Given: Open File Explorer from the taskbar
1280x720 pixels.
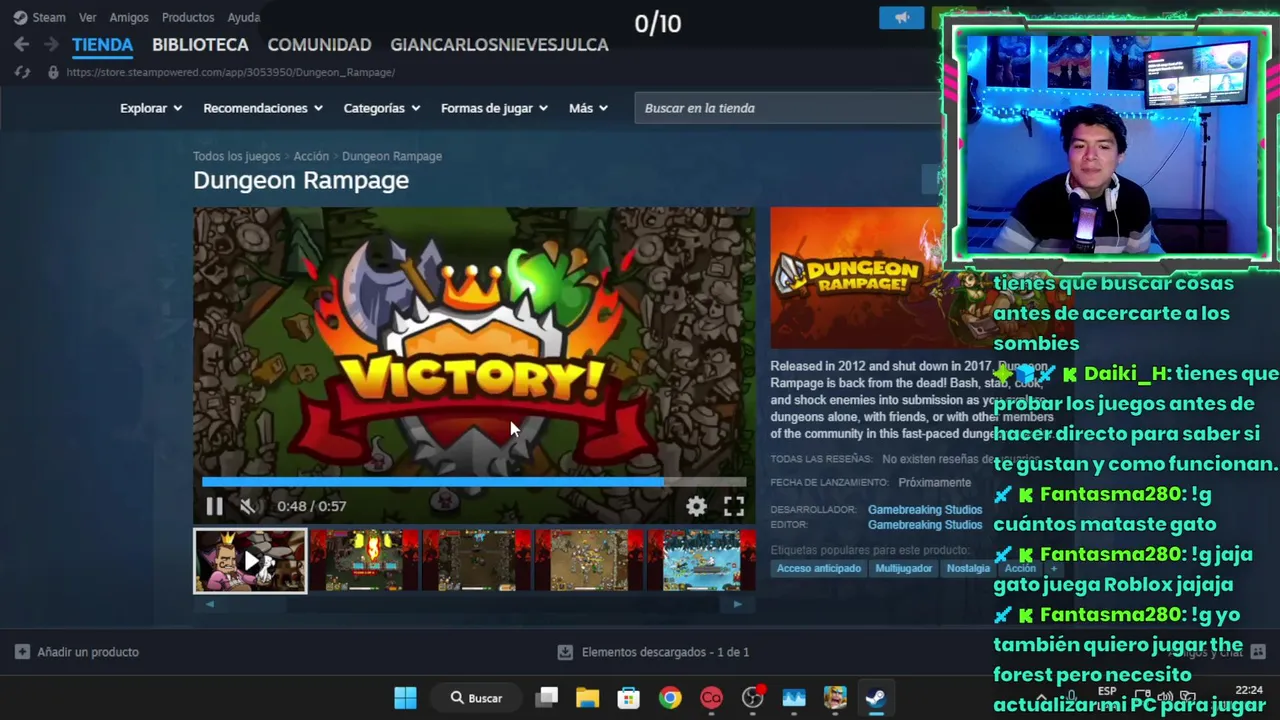Looking at the screenshot, I should pyautogui.click(x=587, y=698).
